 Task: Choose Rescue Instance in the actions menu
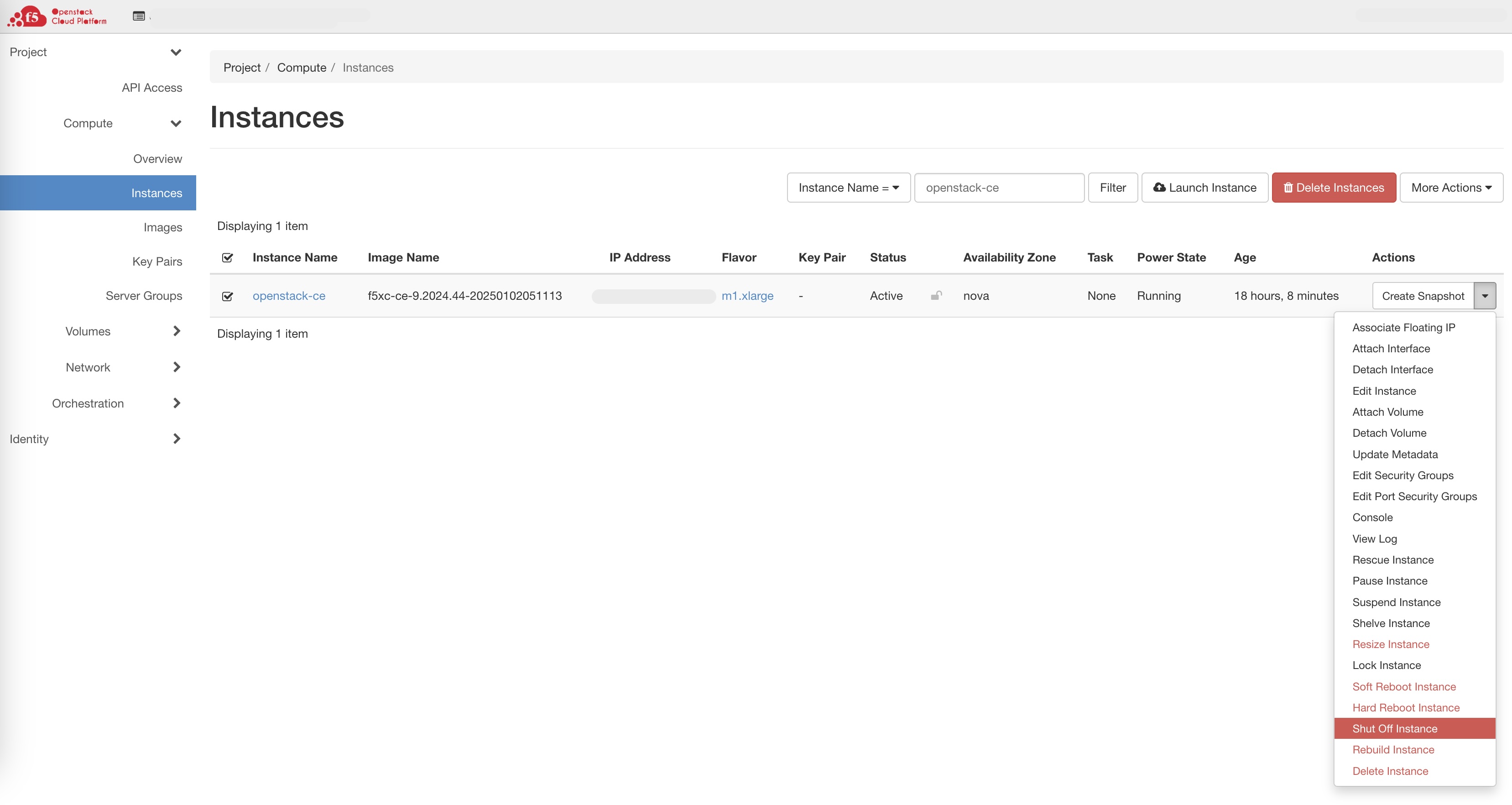tap(1393, 559)
